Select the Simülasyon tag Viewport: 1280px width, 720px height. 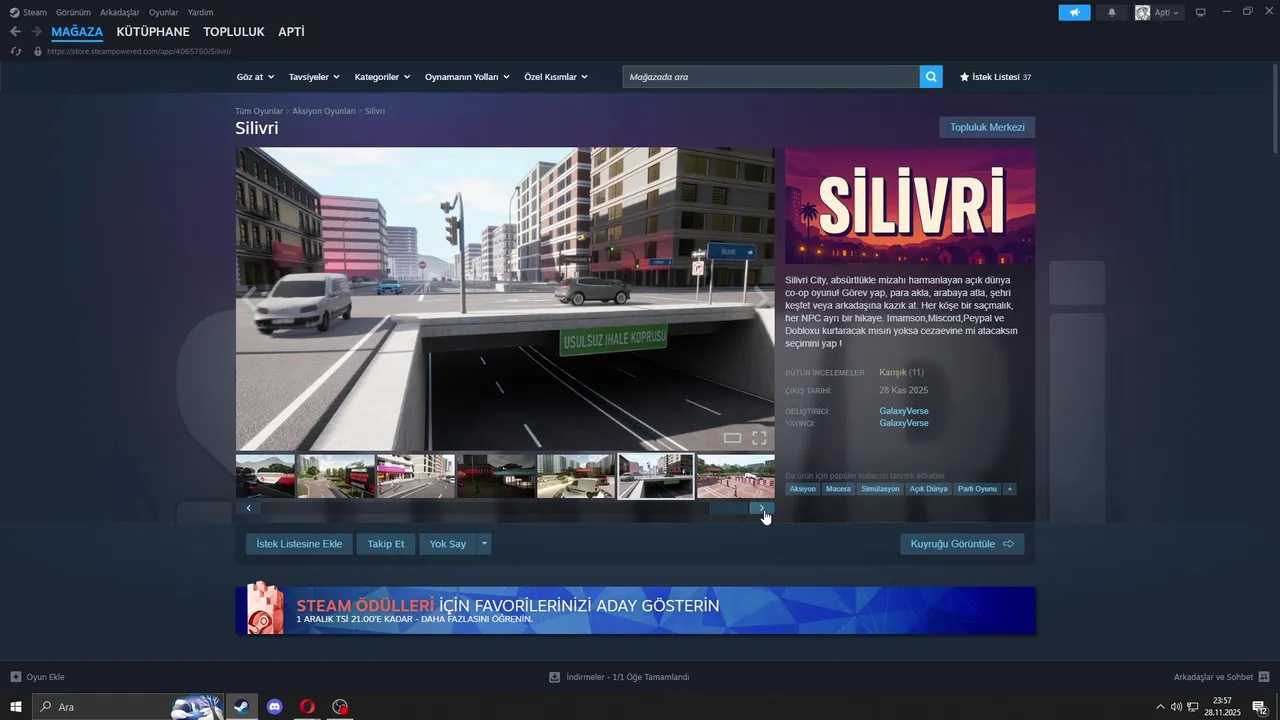tap(880, 489)
